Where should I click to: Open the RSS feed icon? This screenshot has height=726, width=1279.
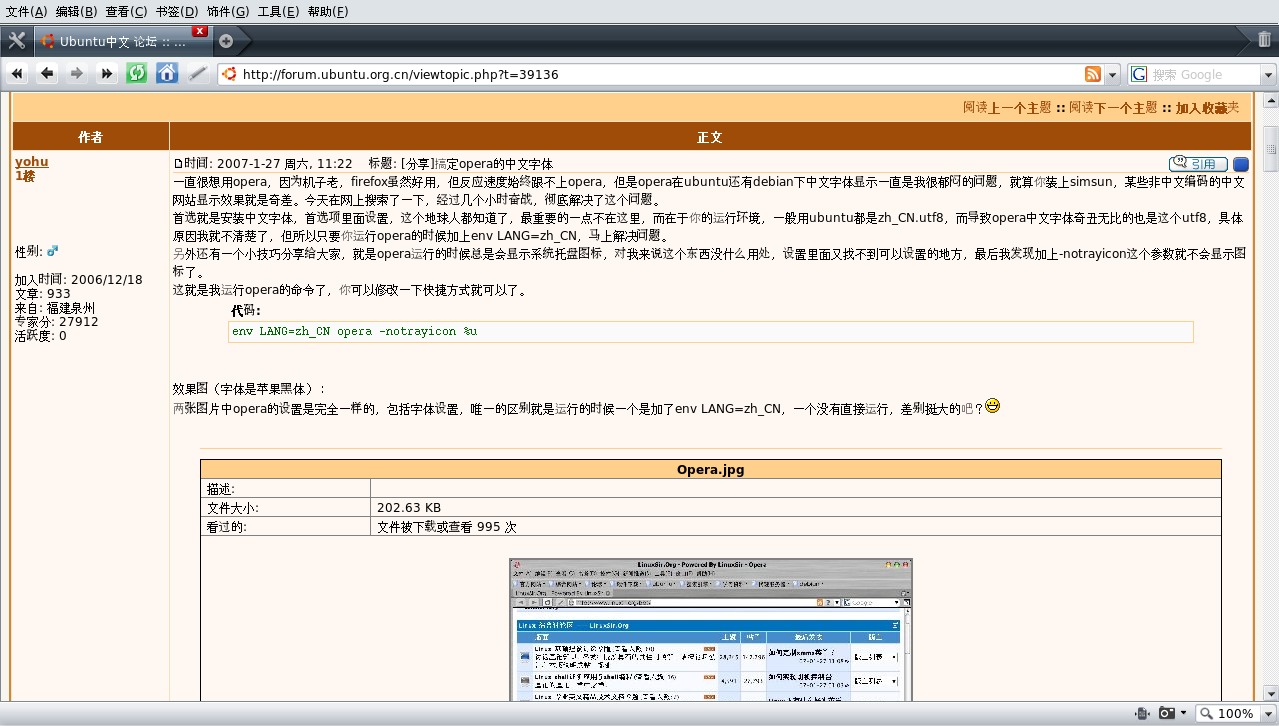1093,74
